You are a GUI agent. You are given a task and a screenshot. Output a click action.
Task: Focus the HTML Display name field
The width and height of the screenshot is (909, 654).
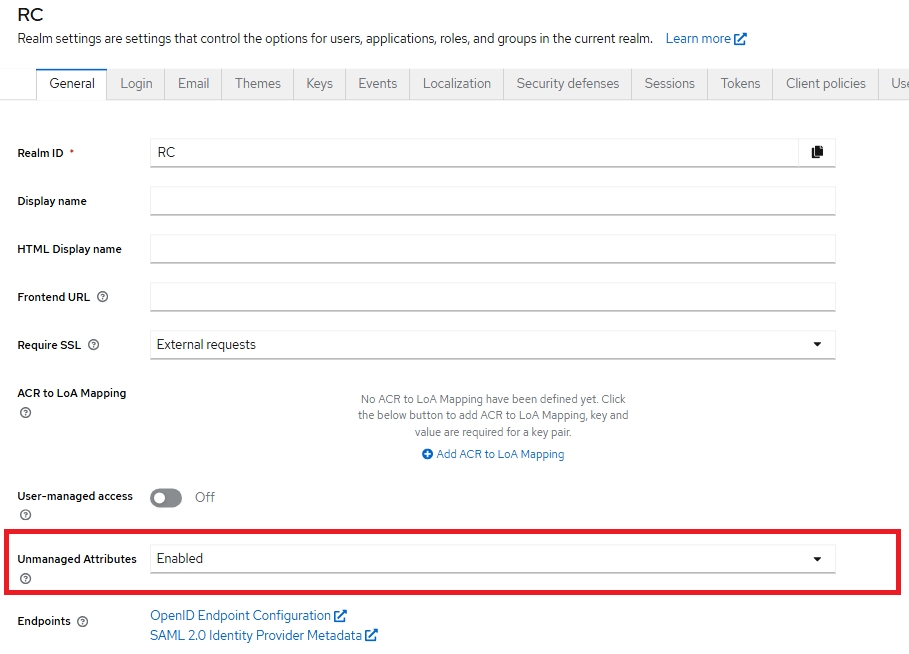[x=492, y=249]
